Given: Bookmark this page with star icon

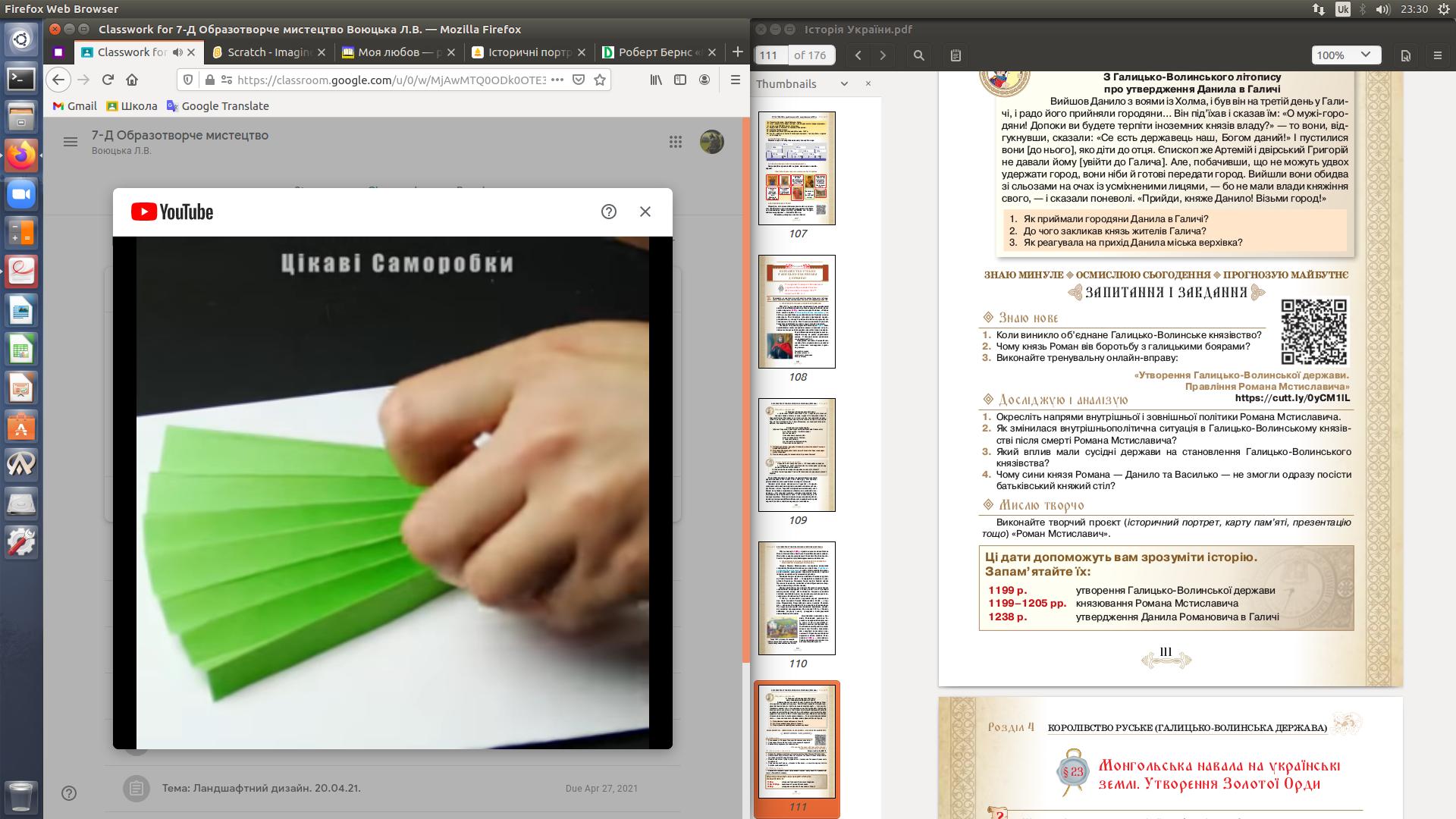Looking at the screenshot, I should [600, 80].
